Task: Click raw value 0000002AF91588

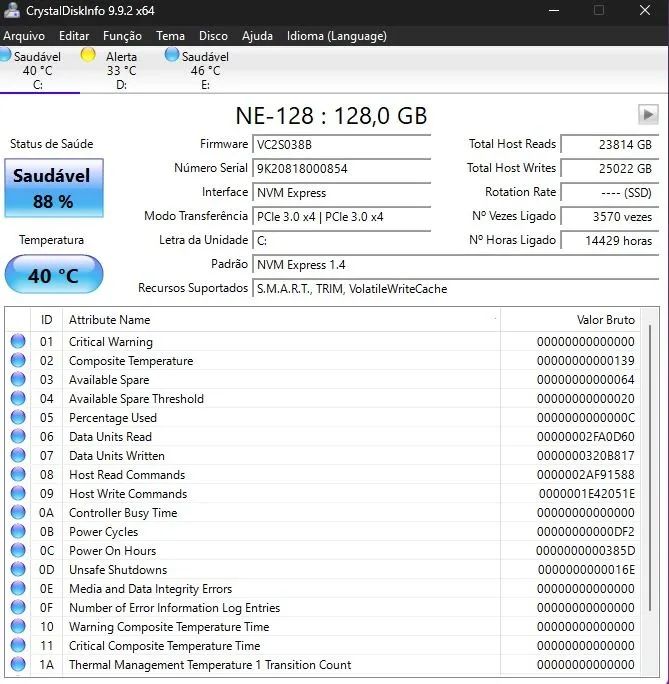Action: (x=585, y=475)
